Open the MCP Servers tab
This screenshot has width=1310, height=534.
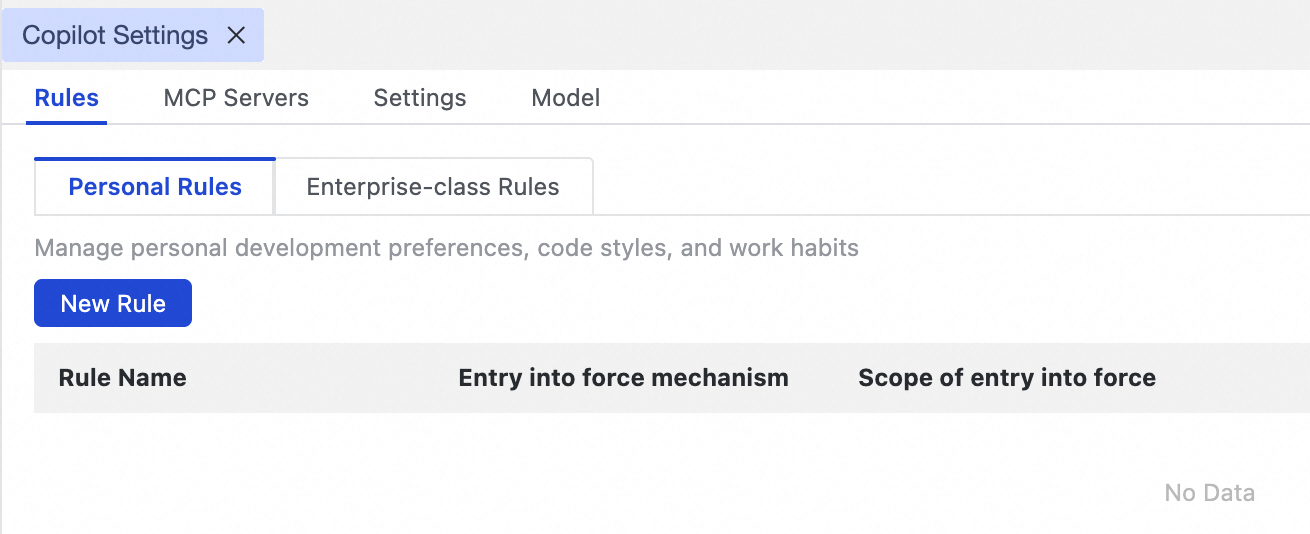pos(236,98)
